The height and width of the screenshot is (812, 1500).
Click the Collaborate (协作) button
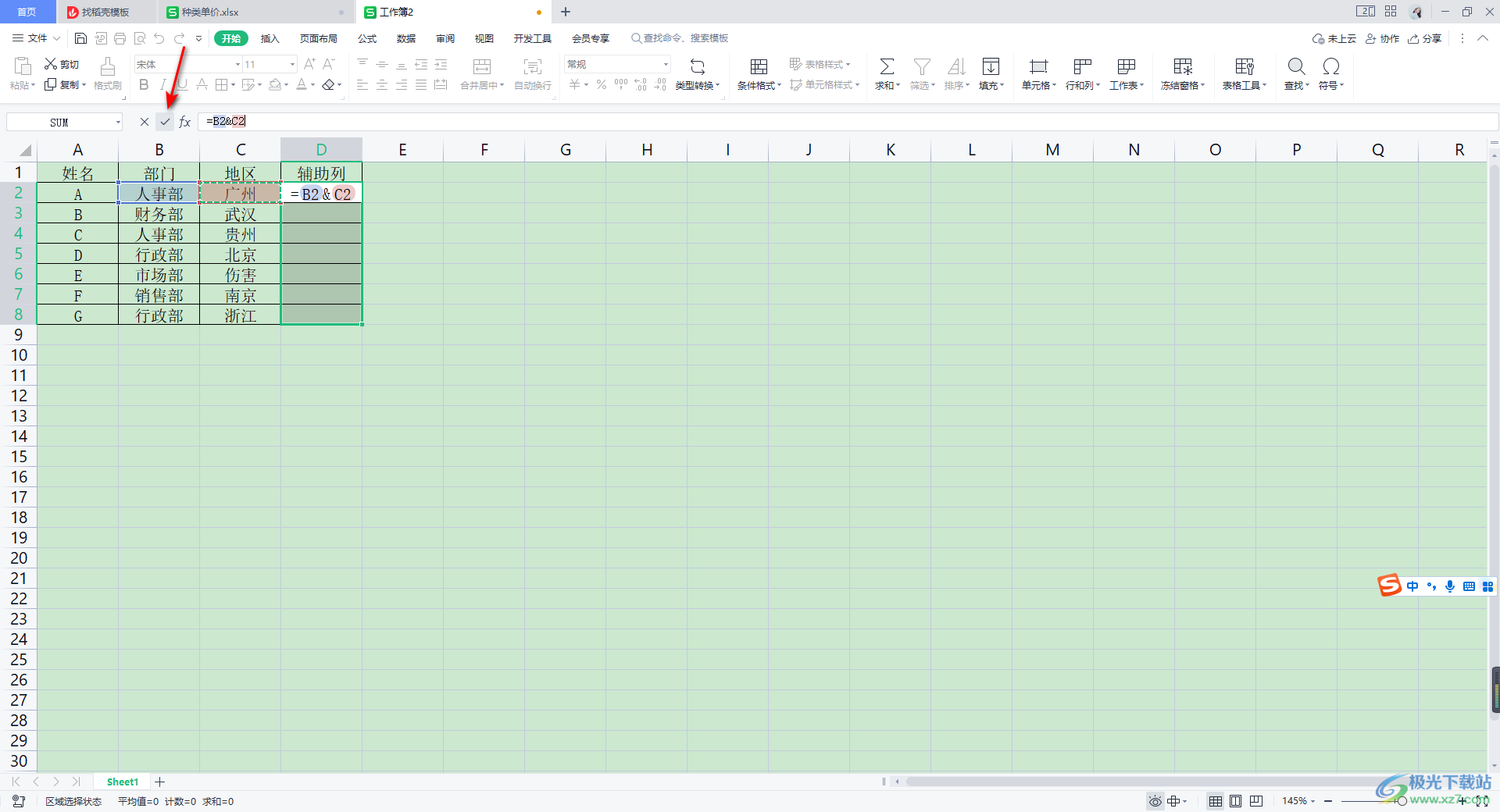(1383, 38)
